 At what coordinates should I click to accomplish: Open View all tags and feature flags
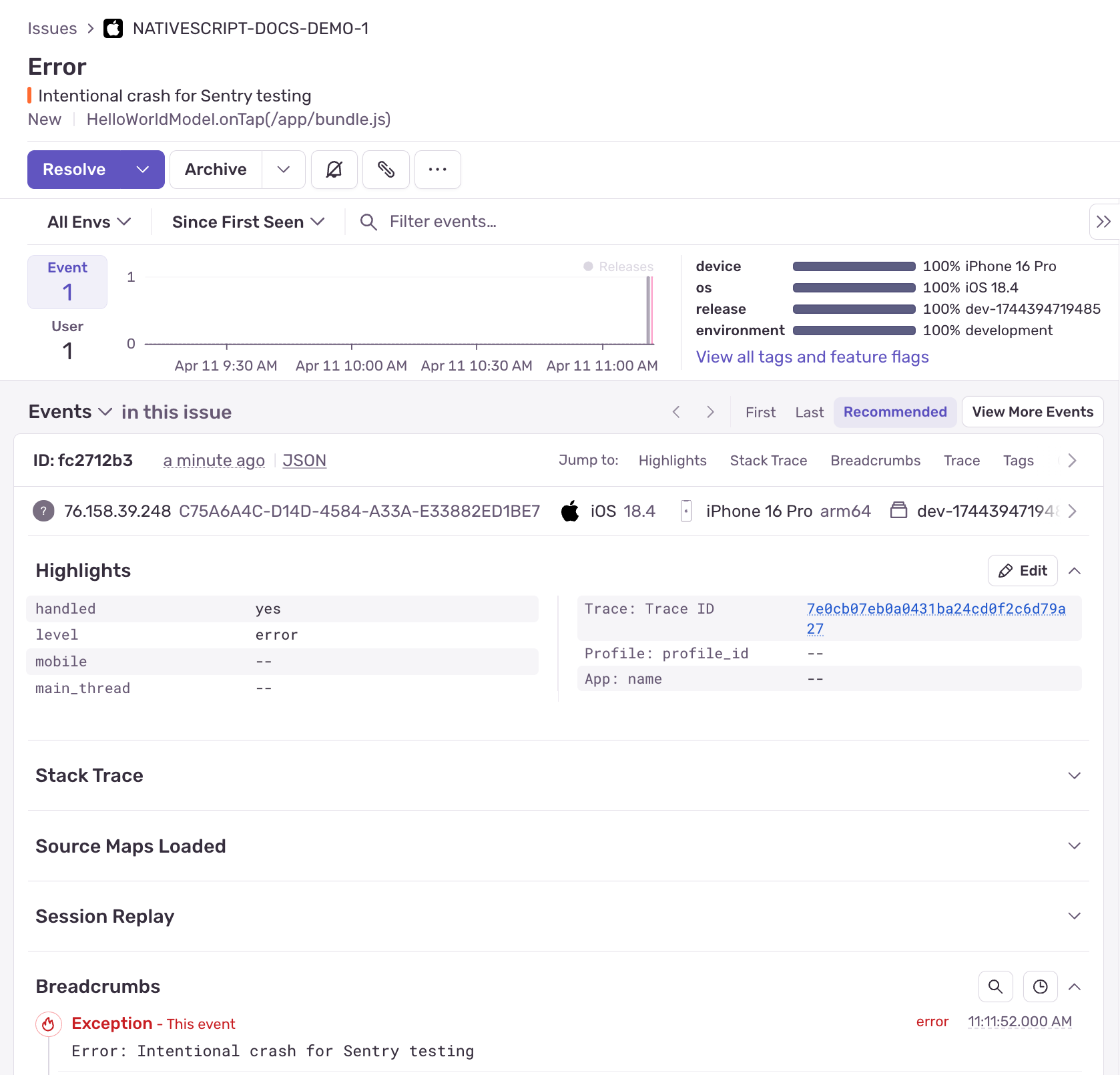[x=812, y=357]
